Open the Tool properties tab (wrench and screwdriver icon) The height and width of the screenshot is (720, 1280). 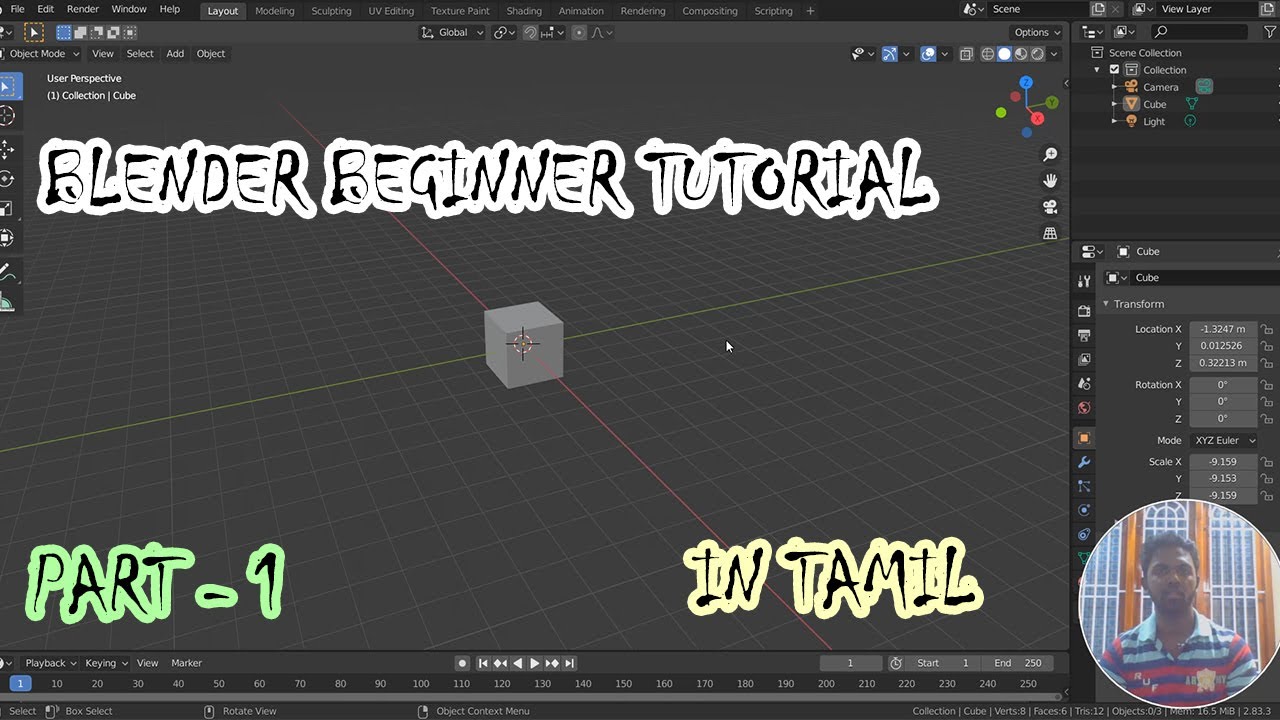click(1084, 282)
